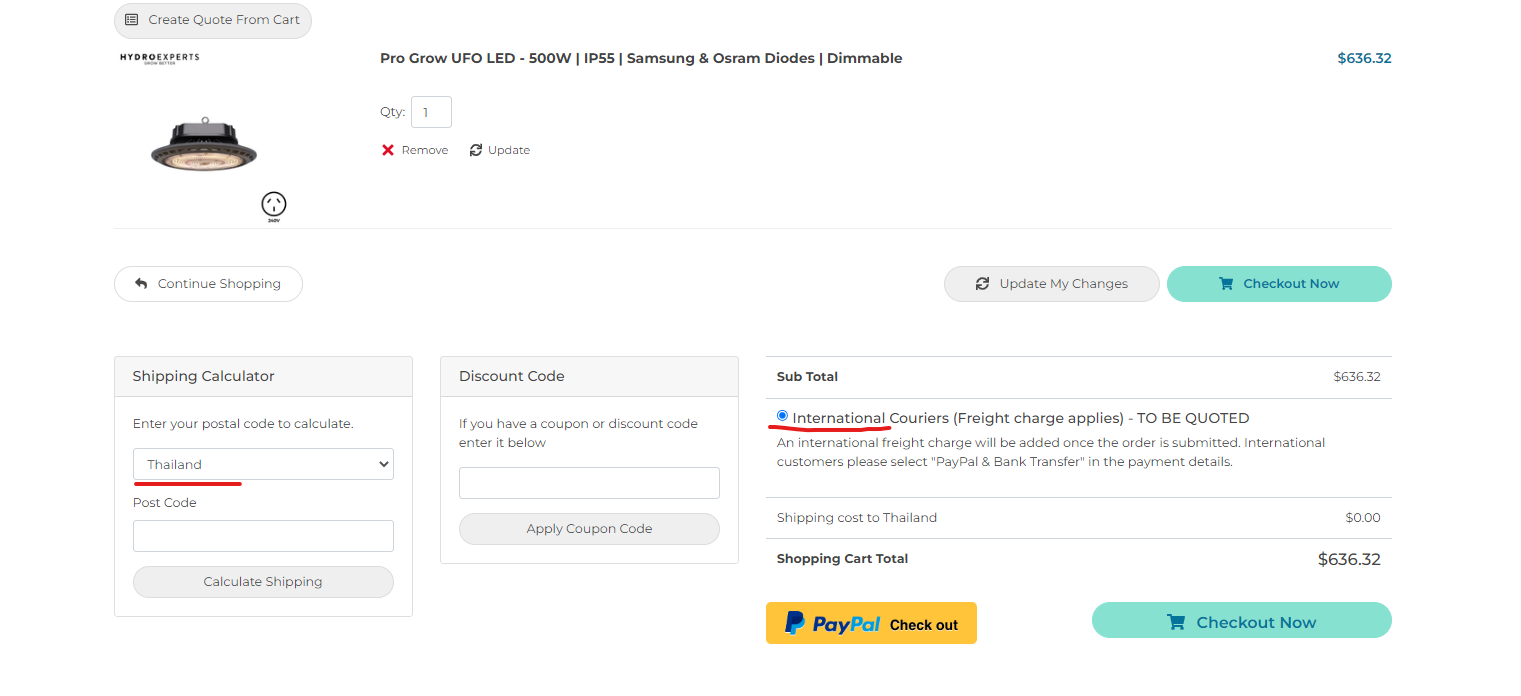This screenshot has height=696, width=1521.
Task: Click the Create Quote From Cart button
Action: [213, 20]
